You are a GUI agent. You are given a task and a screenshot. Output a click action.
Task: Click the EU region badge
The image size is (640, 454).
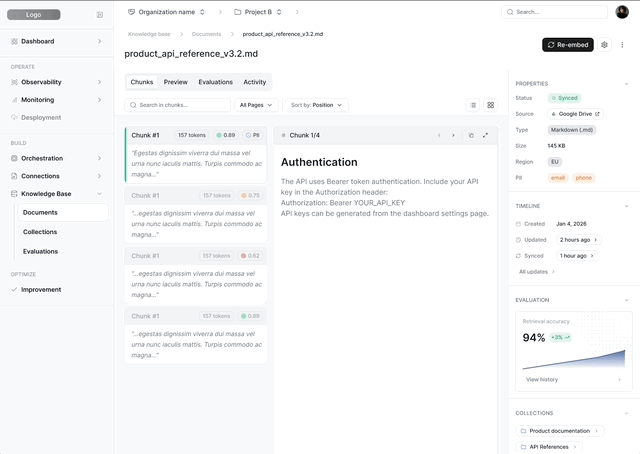pyautogui.click(x=555, y=162)
